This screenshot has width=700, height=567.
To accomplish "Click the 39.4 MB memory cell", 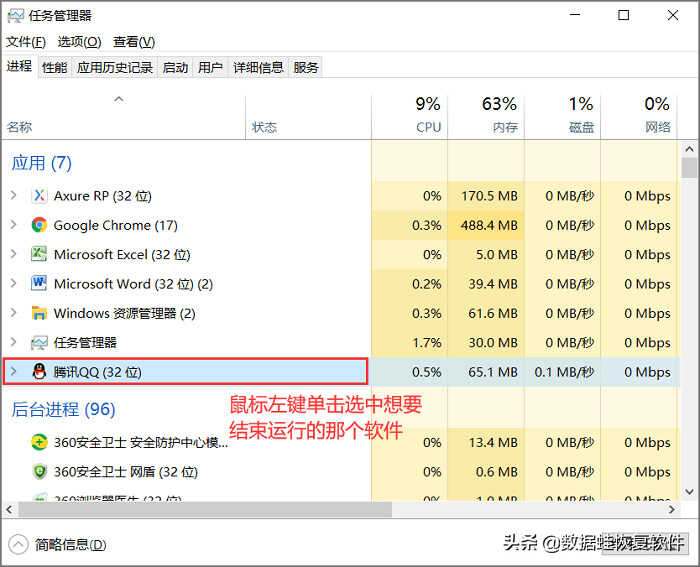I will [x=486, y=284].
